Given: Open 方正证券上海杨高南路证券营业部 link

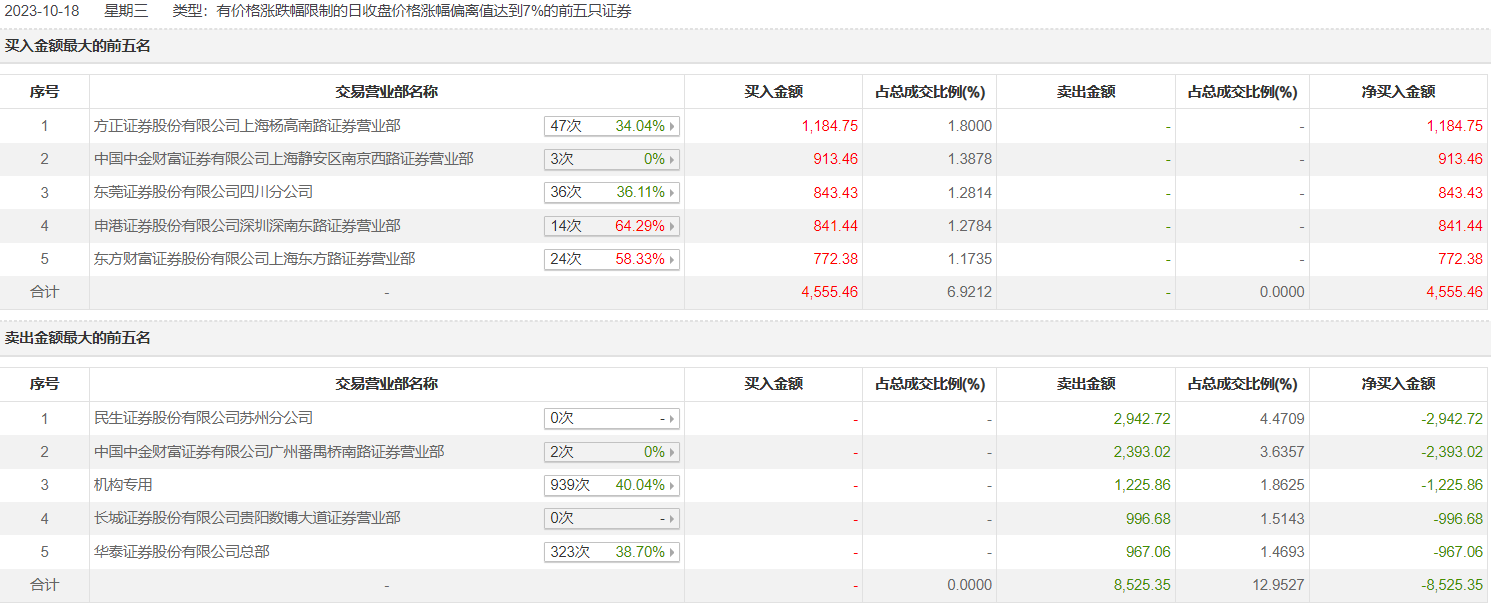Looking at the screenshot, I should click(247, 126).
